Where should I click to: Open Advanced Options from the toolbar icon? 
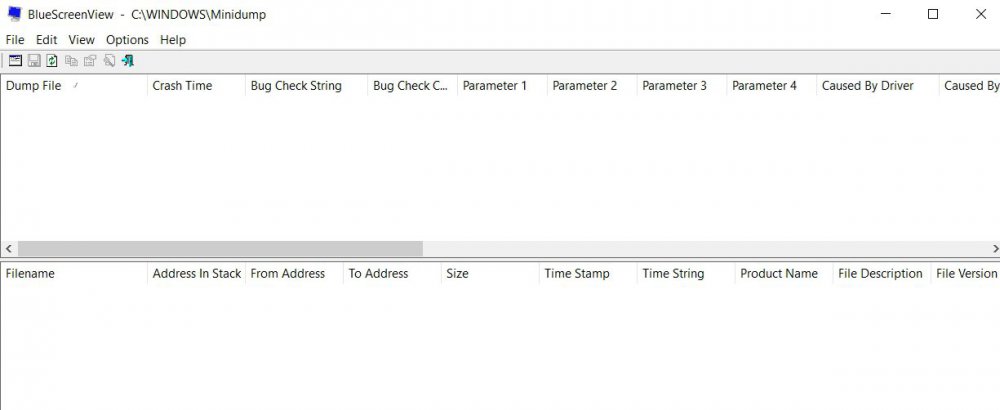[x=15, y=61]
